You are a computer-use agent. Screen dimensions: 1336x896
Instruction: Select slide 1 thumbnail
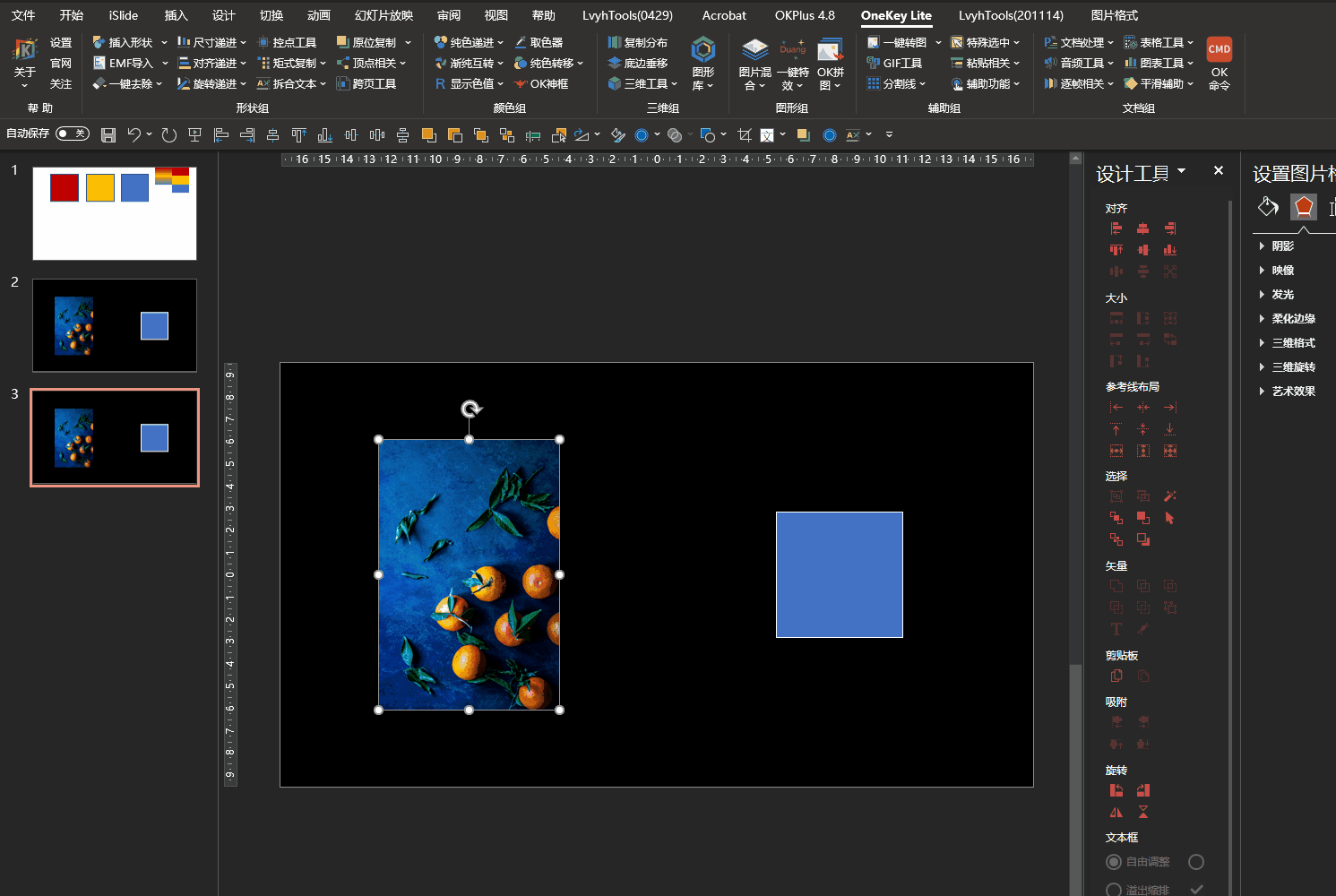point(115,213)
